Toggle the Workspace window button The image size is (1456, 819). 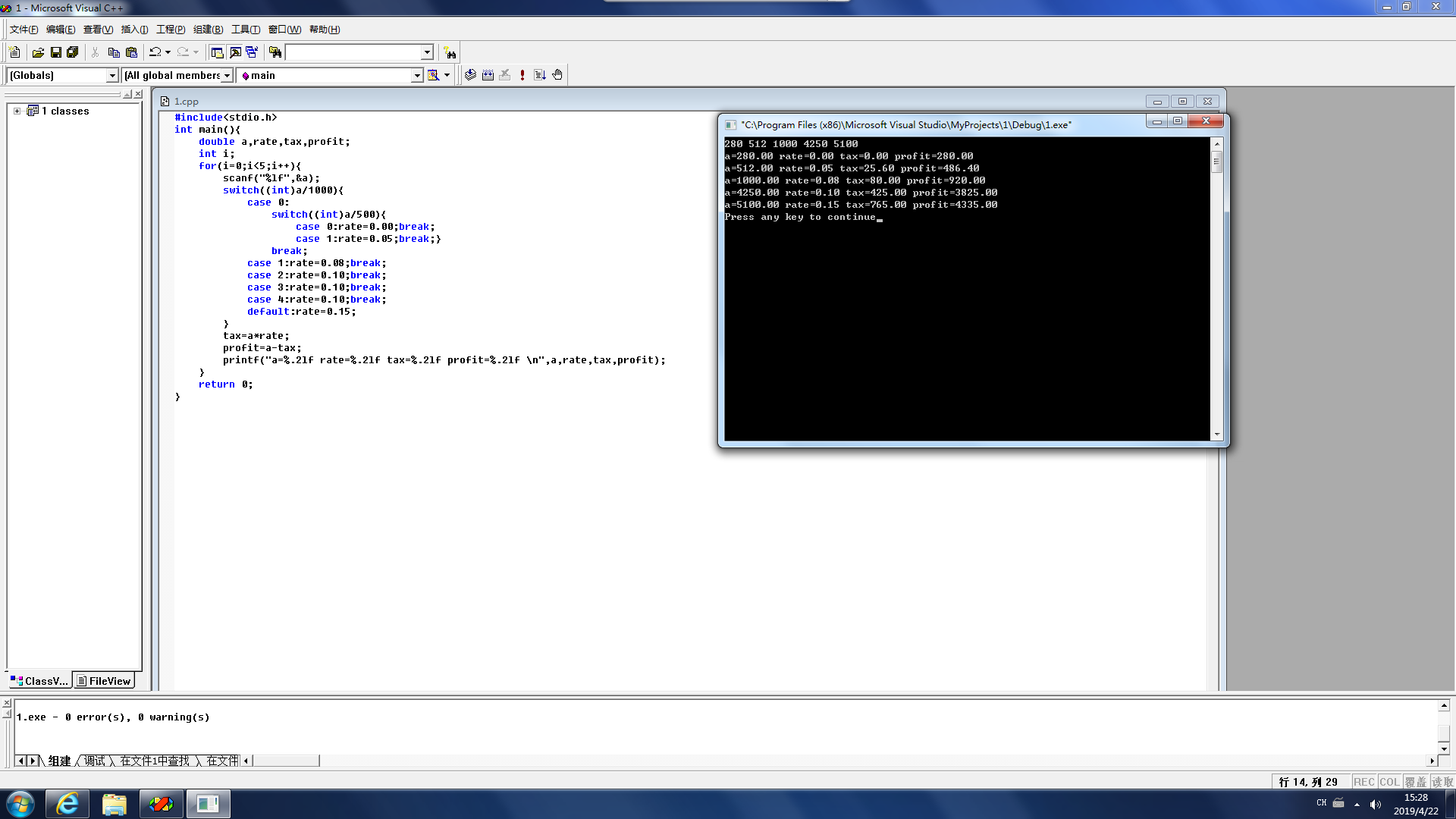[217, 52]
